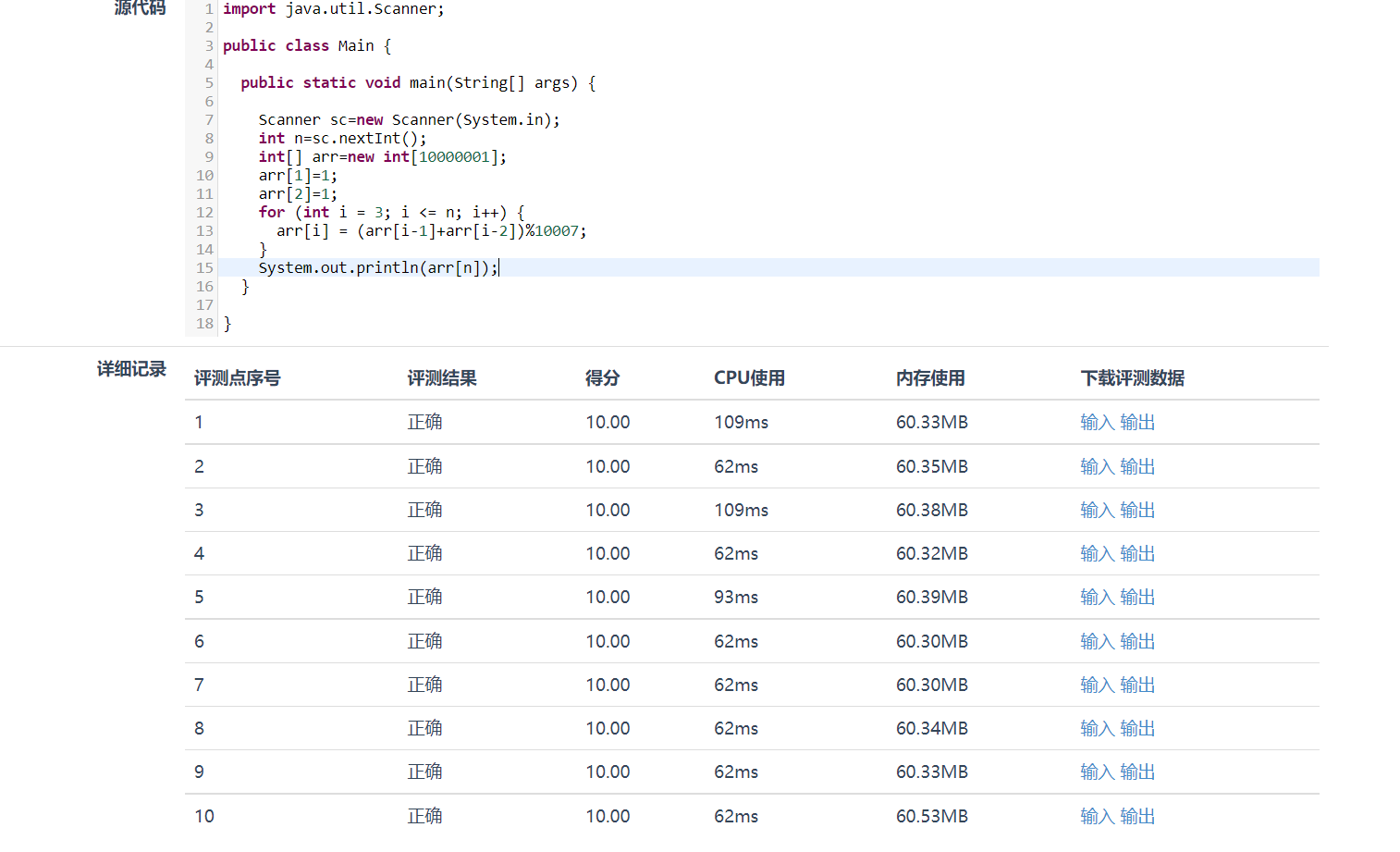Download 输出 data for test point 1
The width and height of the screenshot is (1400, 852).
click(1137, 423)
